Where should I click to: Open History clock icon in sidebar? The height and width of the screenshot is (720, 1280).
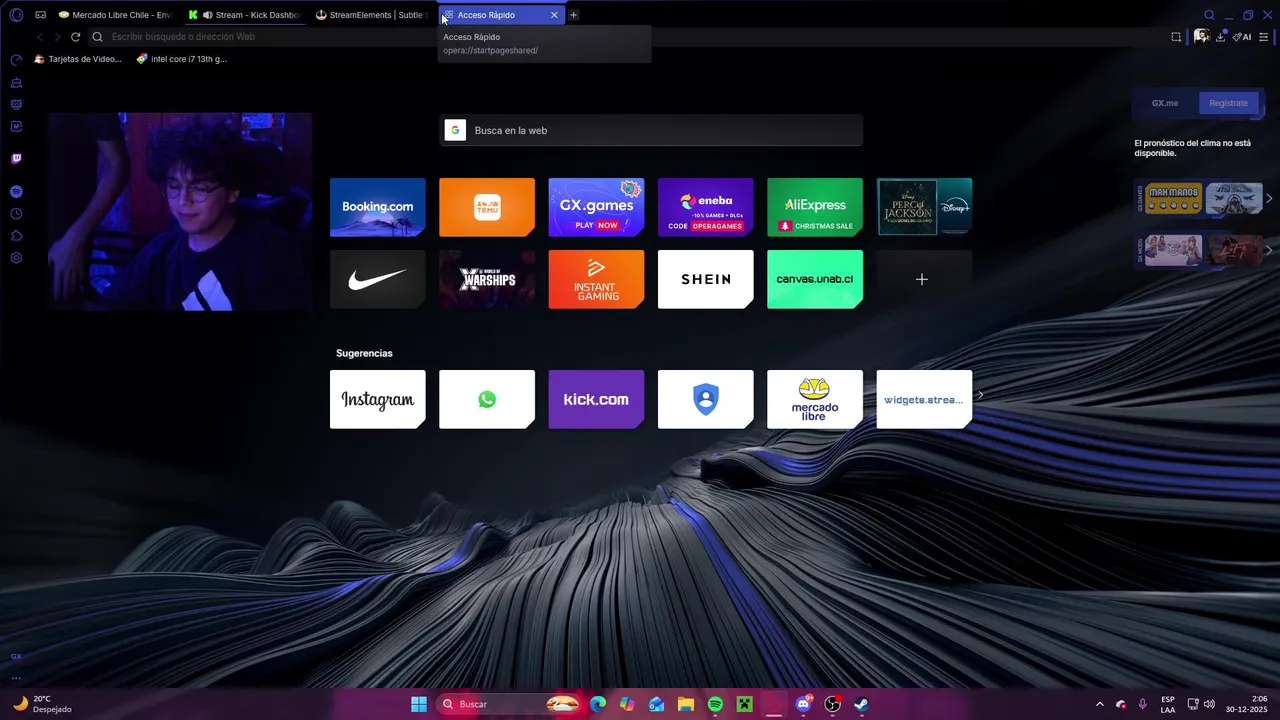[16, 214]
